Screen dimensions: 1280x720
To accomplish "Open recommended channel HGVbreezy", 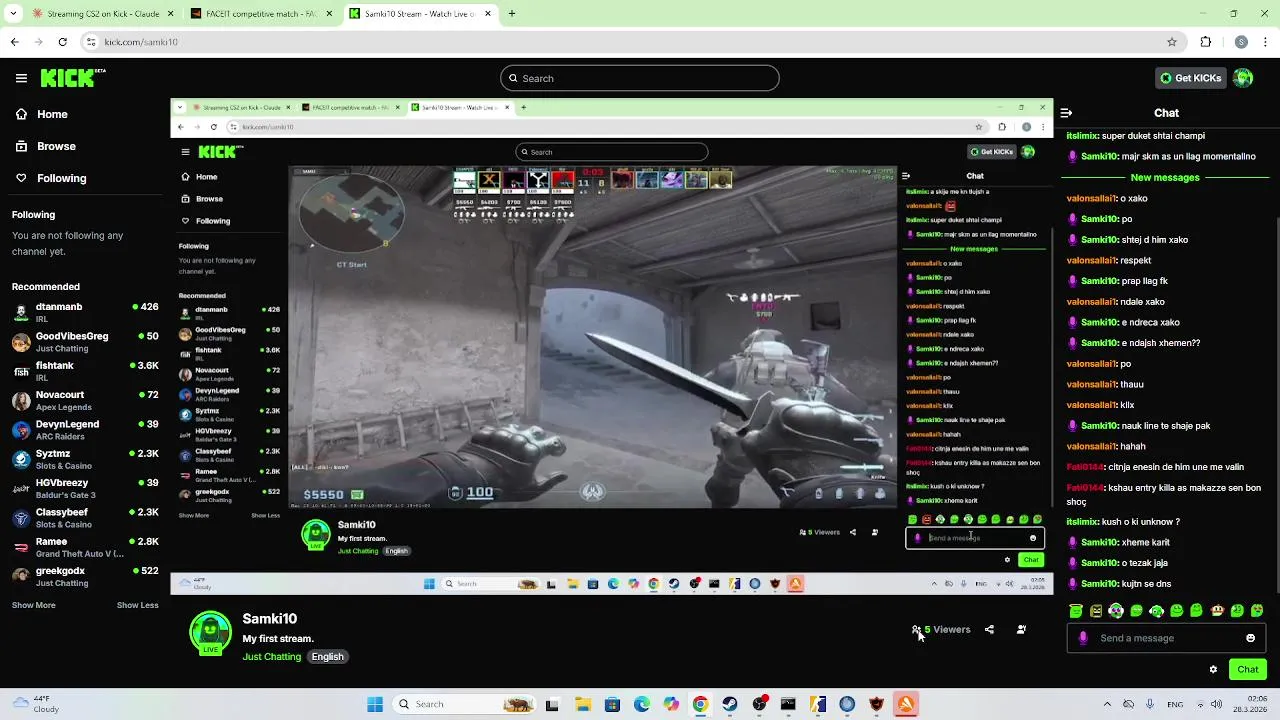I will tap(85, 488).
